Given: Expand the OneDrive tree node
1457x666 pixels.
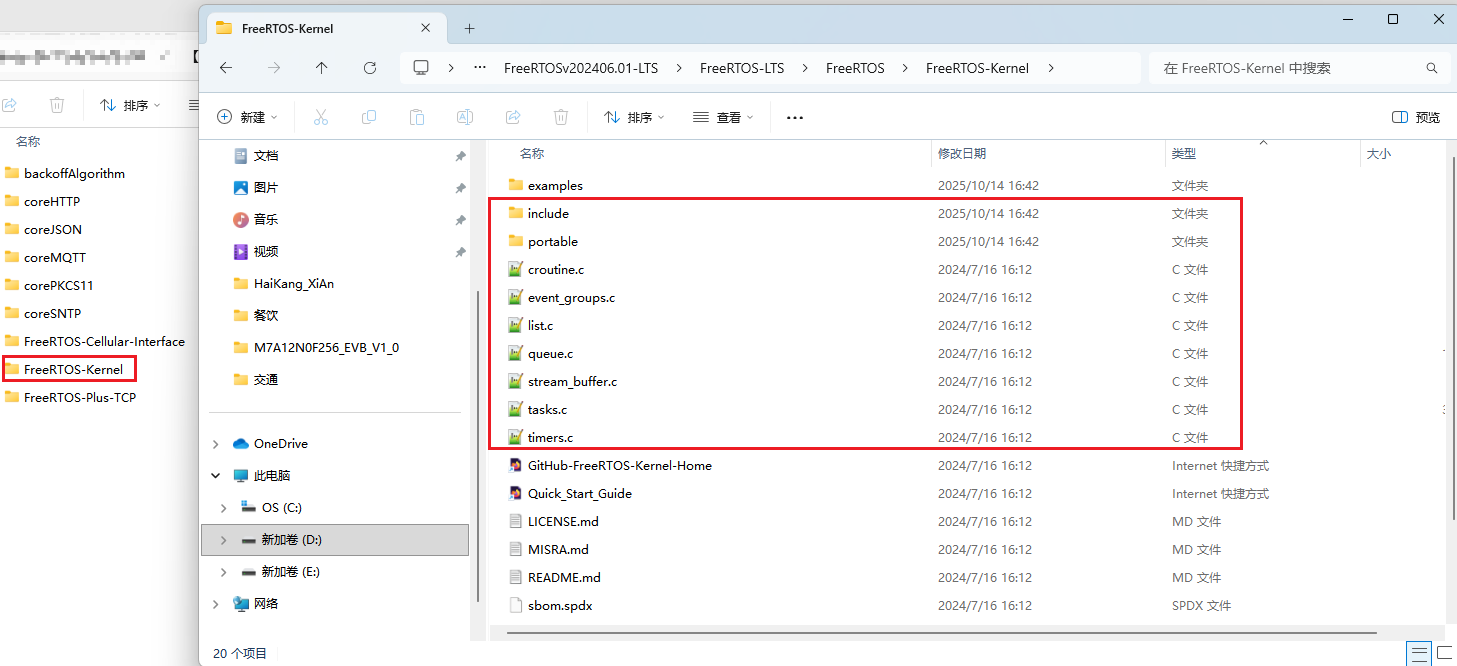Looking at the screenshot, I should [217, 444].
